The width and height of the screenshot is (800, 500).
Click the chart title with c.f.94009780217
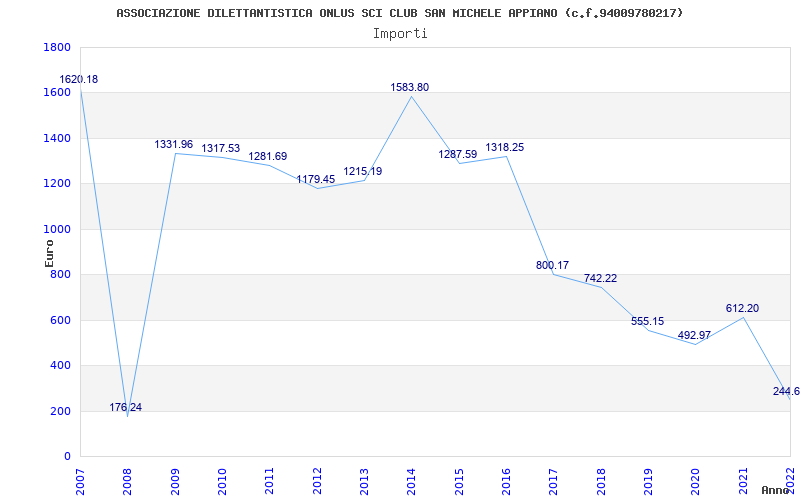pyautogui.click(x=399, y=13)
